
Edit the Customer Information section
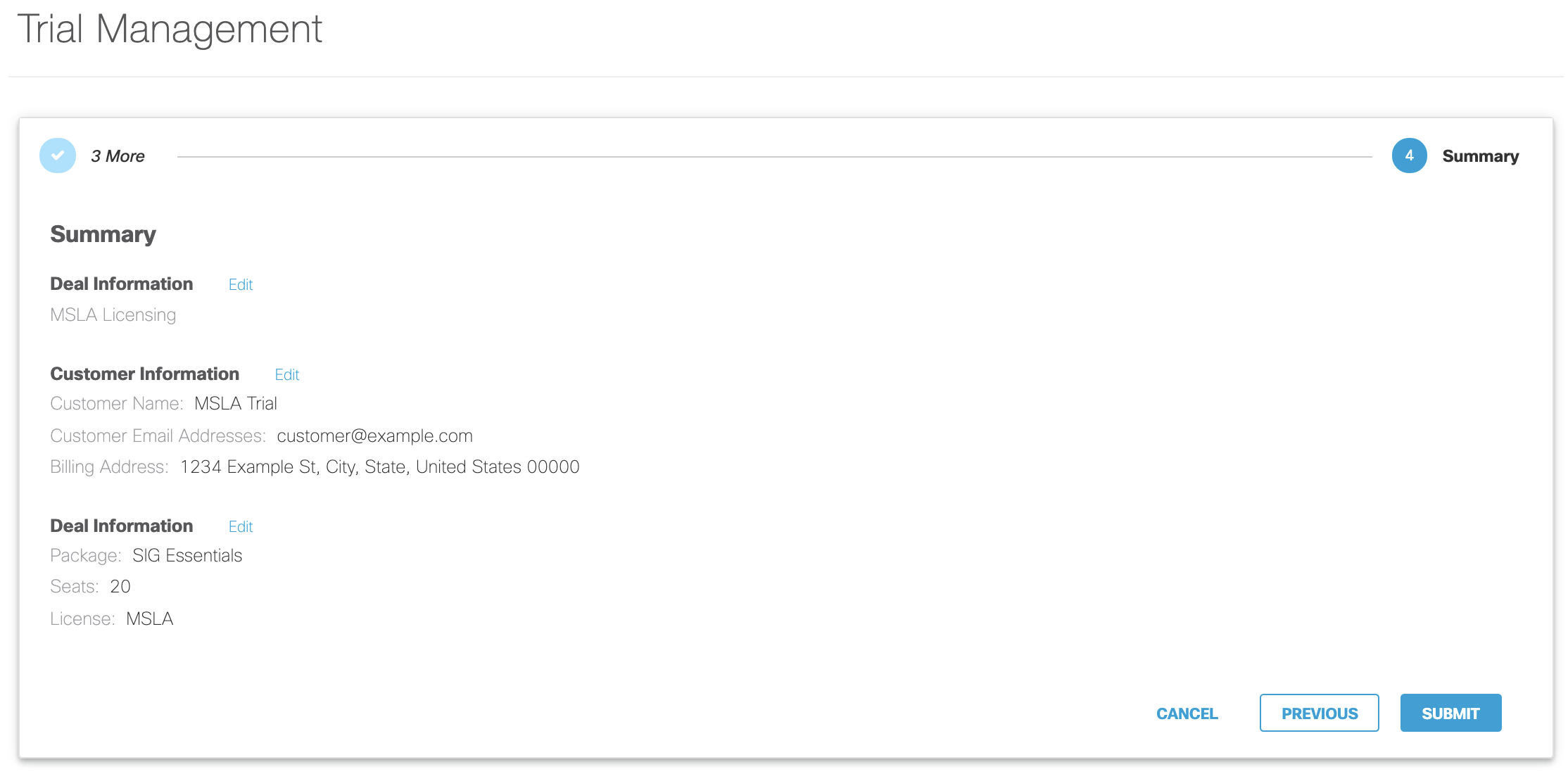[x=287, y=375]
